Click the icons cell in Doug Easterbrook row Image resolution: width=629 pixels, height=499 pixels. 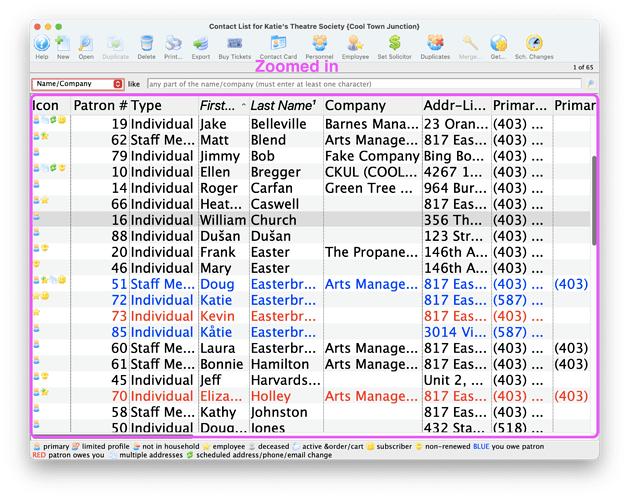coord(51,284)
